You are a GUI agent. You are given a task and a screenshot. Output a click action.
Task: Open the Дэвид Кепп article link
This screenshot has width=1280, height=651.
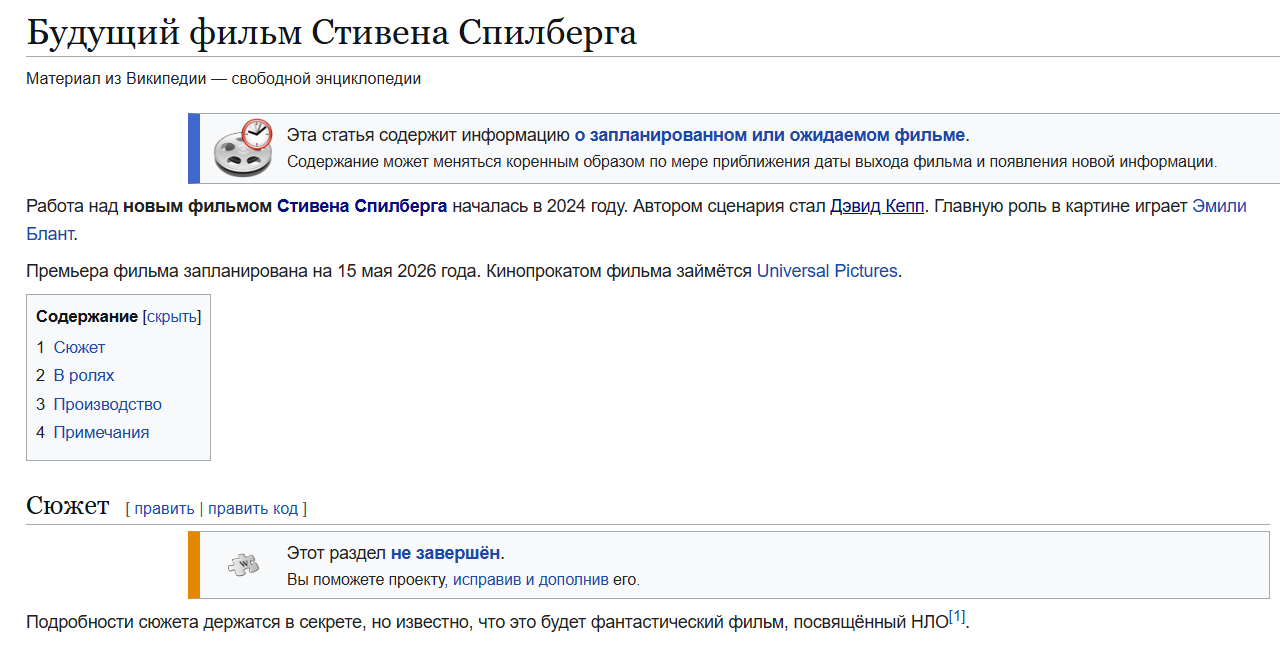click(877, 206)
